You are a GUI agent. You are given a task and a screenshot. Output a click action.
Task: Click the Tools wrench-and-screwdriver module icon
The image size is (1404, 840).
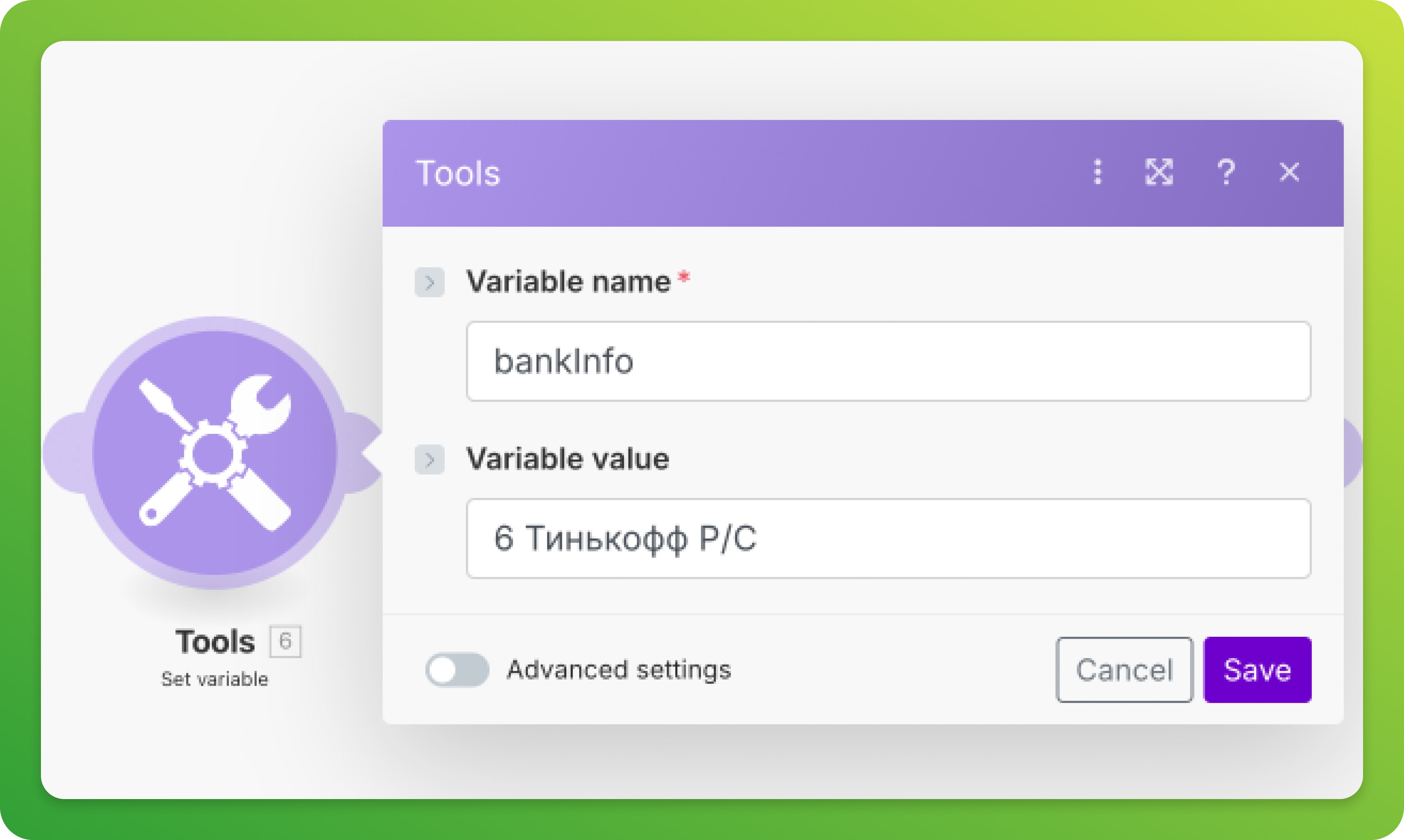215,452
